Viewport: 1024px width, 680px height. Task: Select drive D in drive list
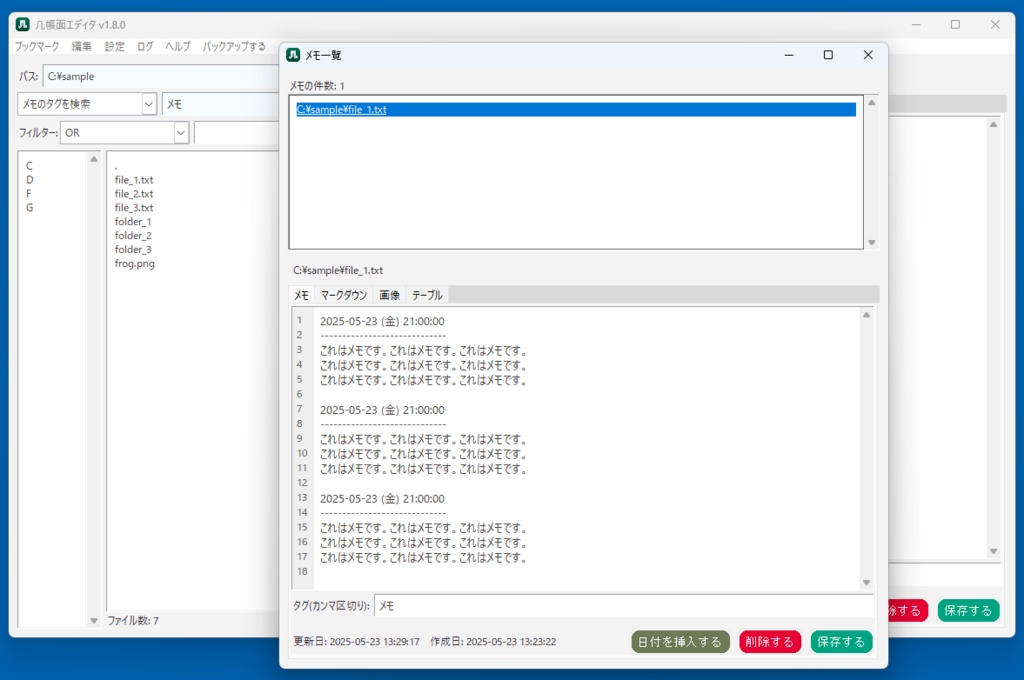coord(29,180)
